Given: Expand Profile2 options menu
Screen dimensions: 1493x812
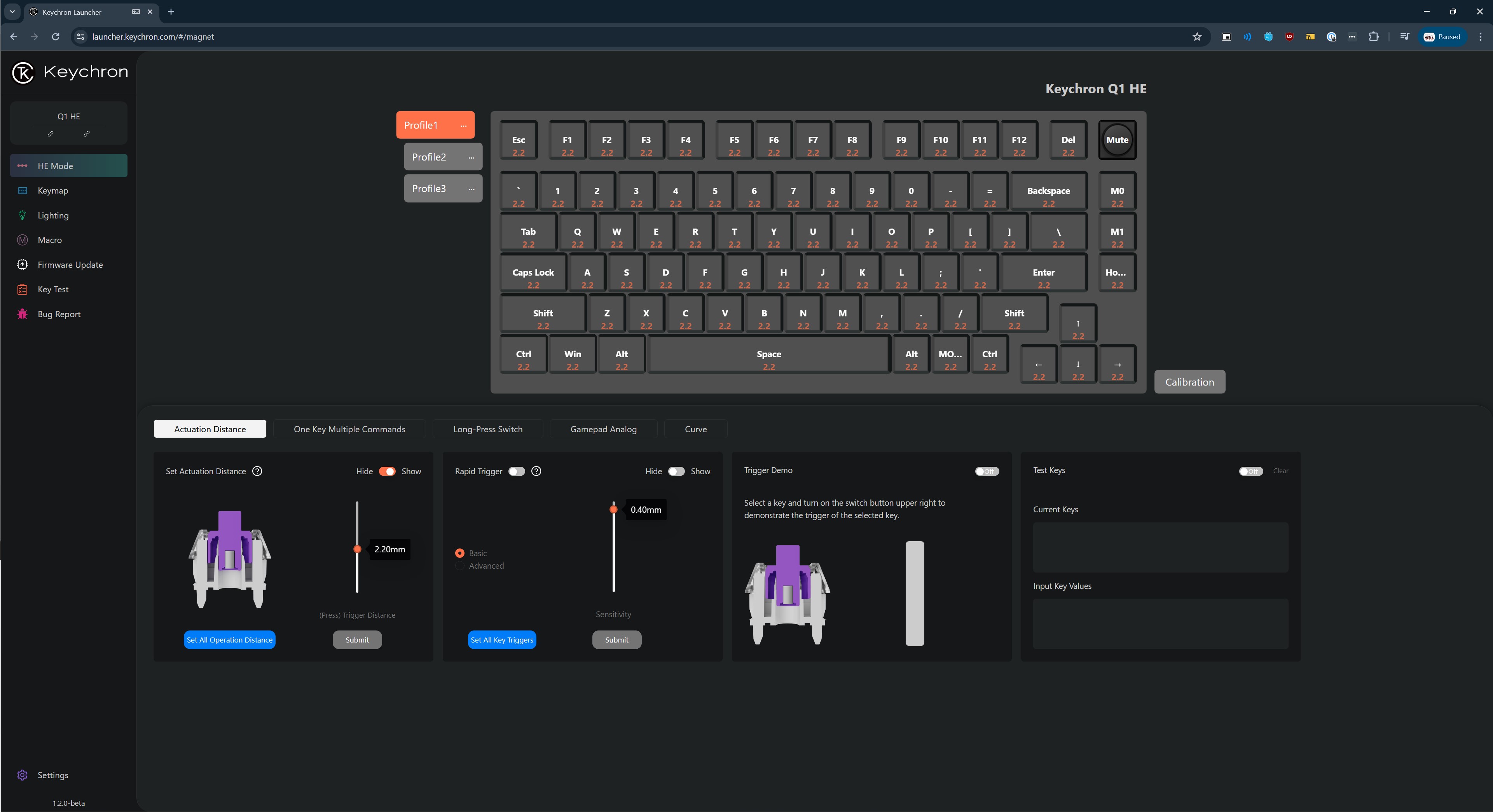Looking at the screenshot, I should click(472, 157).
